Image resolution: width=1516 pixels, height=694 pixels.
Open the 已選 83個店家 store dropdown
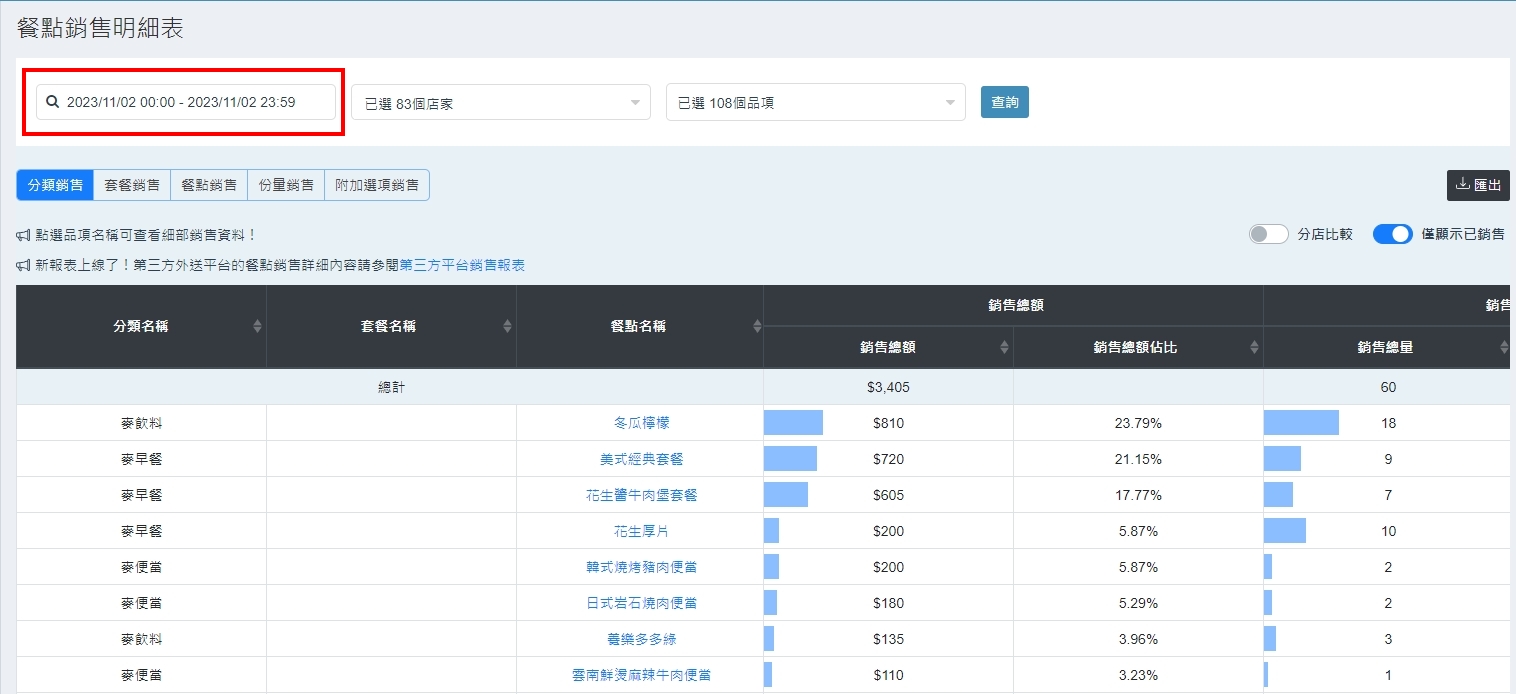tap(500, 102)
